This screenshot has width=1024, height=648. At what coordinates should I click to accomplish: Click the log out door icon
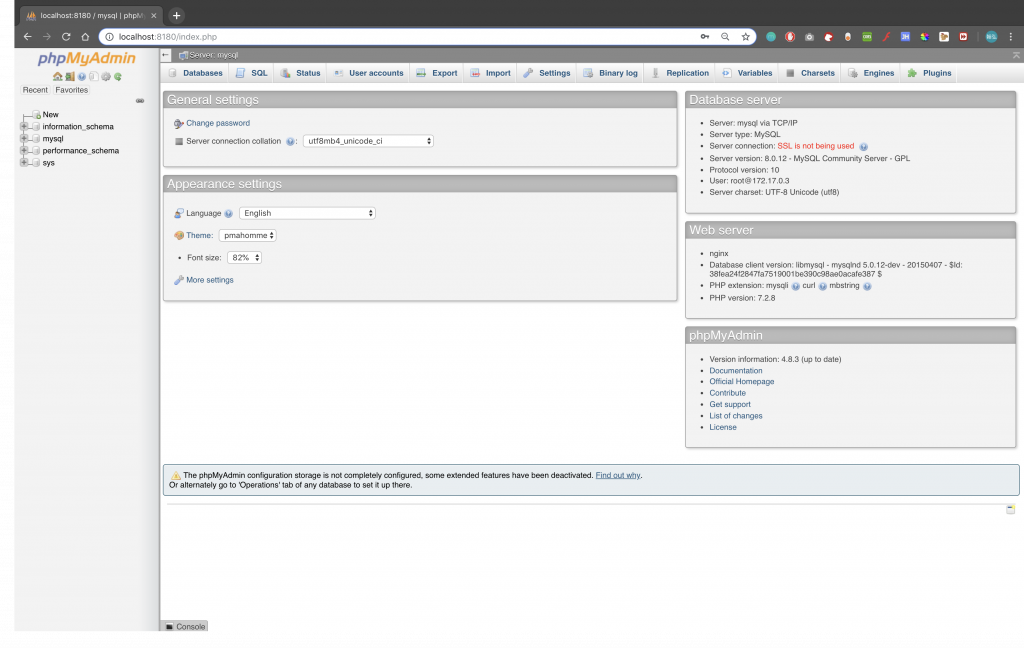(70, 76)
